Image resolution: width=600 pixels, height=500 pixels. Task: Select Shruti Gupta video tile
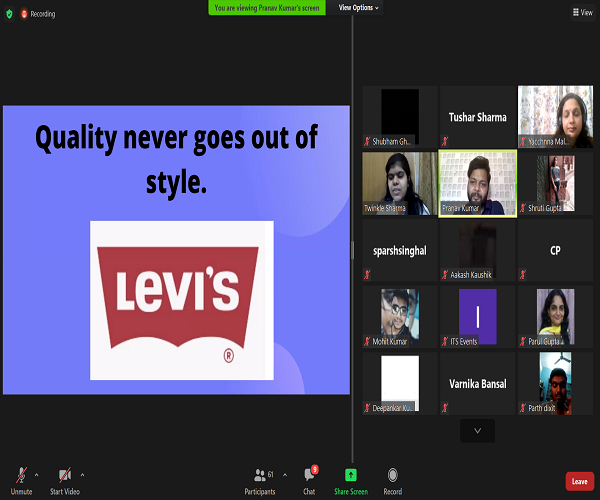pos(555,183)
